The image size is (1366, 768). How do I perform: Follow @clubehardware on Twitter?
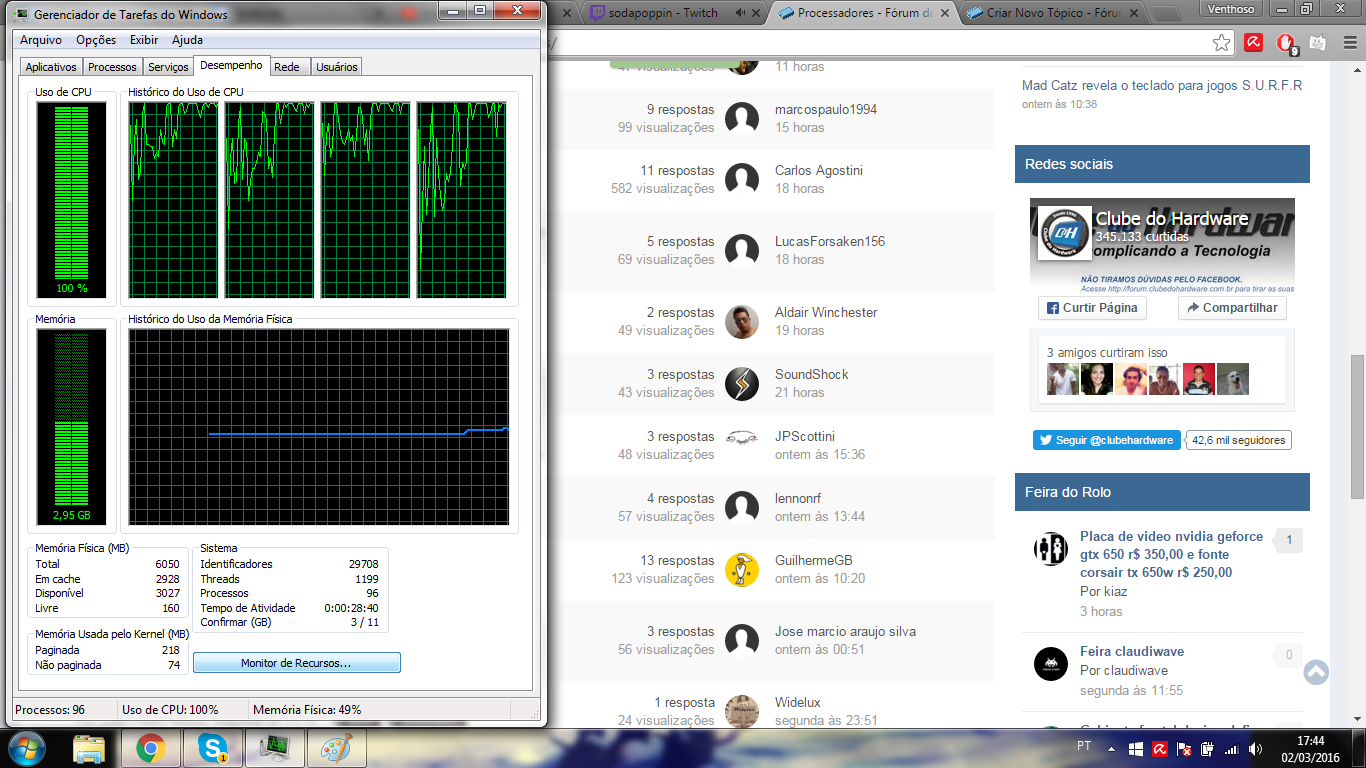tap(1106, 440)
